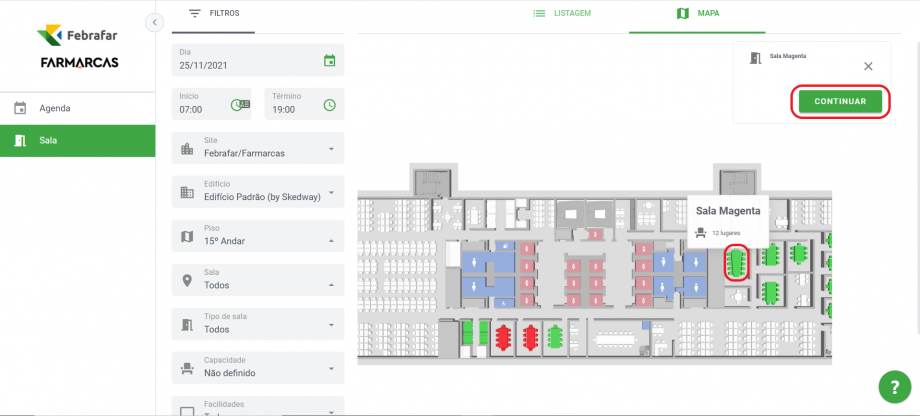Click the Término clock icon

329,105
